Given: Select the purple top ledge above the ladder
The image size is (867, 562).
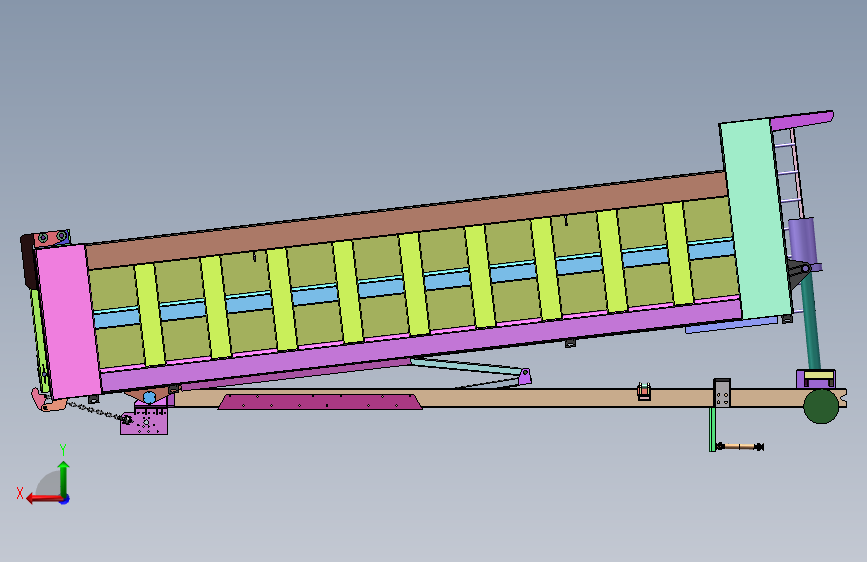Looking at the screenshot, I should pos(802,120).
